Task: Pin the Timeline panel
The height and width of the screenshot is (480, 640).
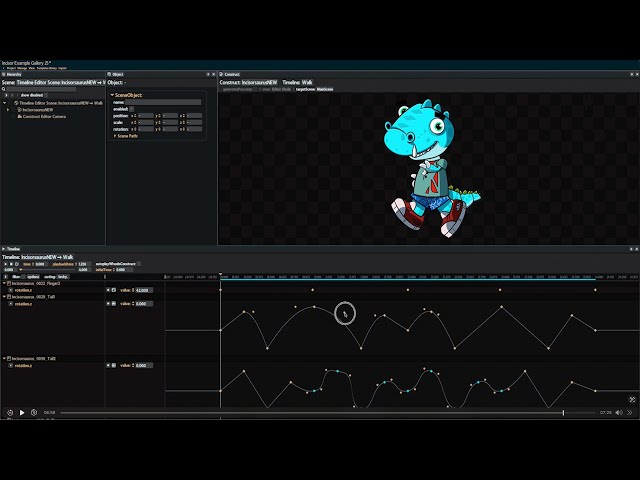Action: click(631, 249)
